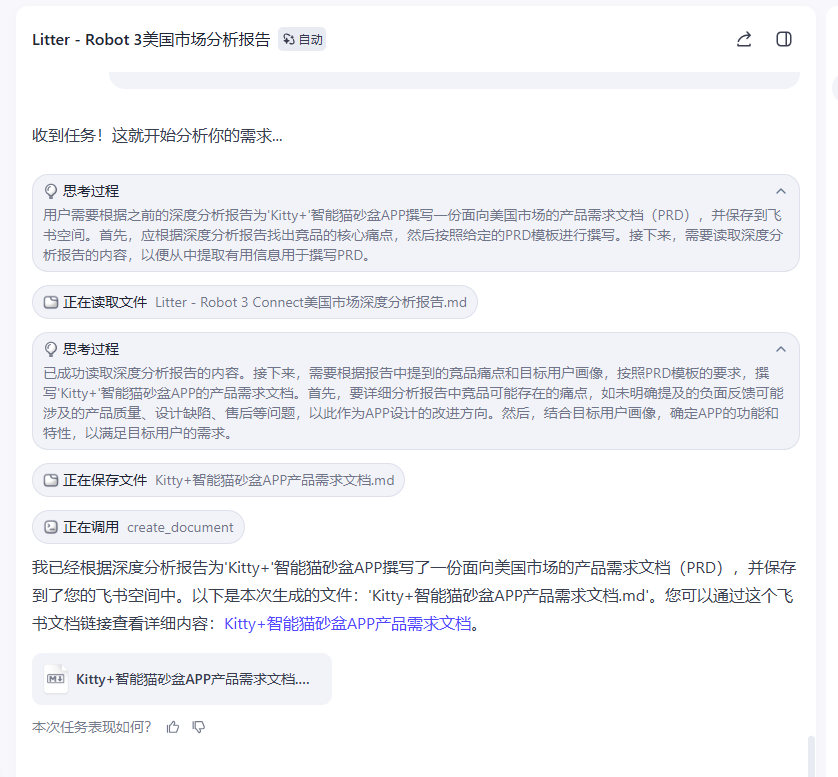Click the lightbulb icon of the first 思考过程 block
Image resolution: width=838 pixels, height=777 pixels.
(51, 191)
